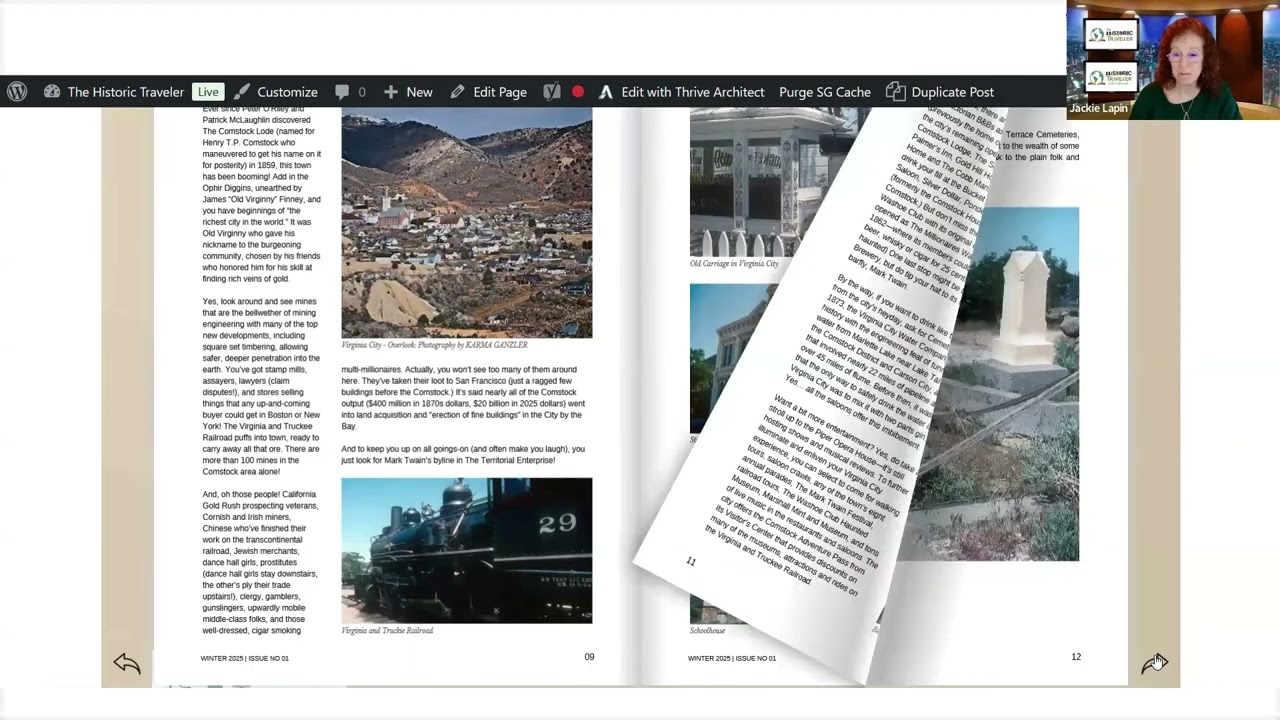Click page number 09
Screen dimensions: 1280x720
pos(589,657)
